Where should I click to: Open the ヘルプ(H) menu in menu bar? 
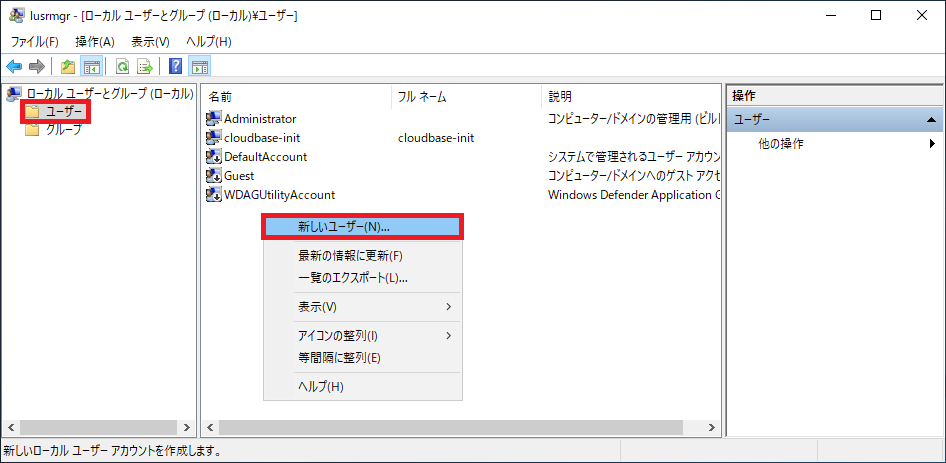click(x=209, y=42)
